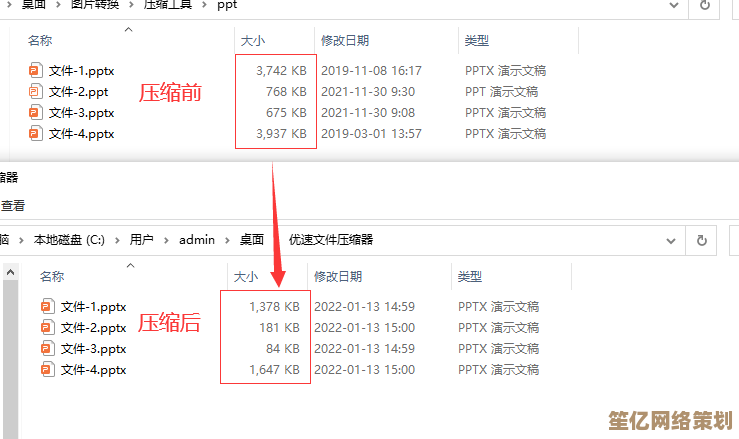Screen dimensions: 739x439
Task: Click 181 KB size cell
Action: tap(279, 328)
